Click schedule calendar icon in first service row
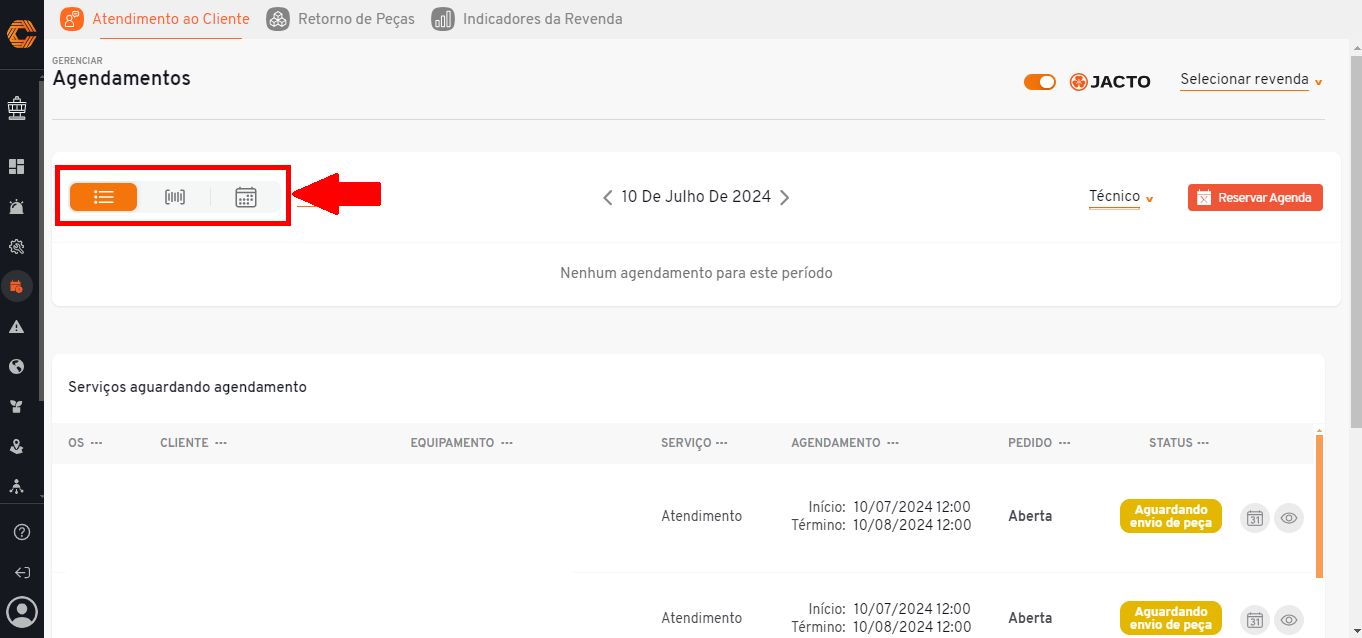Image resolution: width=1362 pixels, height=638 pixels. [x=1255, y=518]
